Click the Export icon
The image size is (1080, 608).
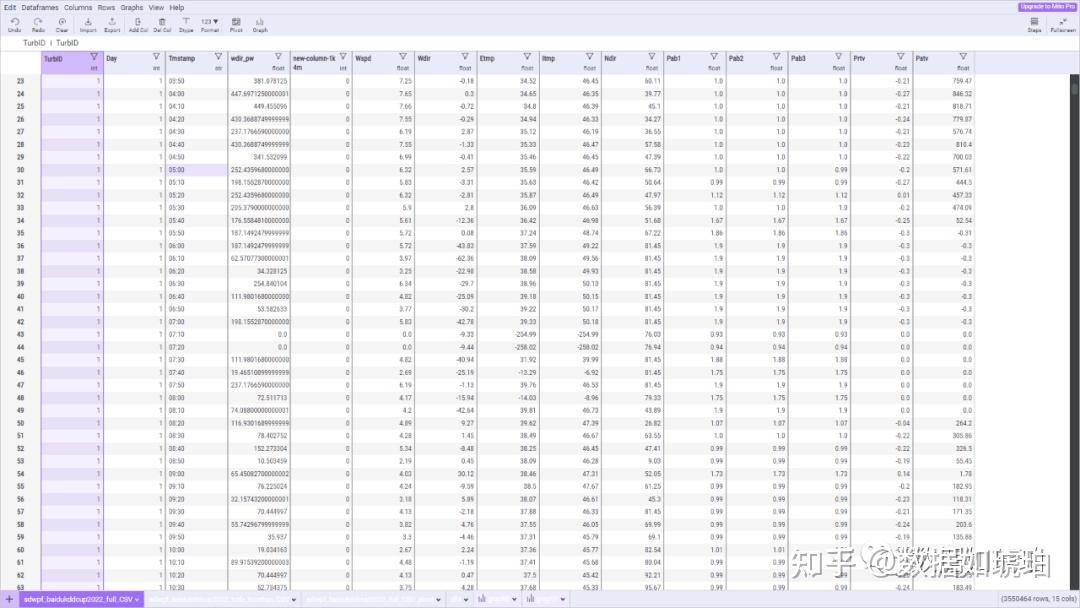click(112, 23)
